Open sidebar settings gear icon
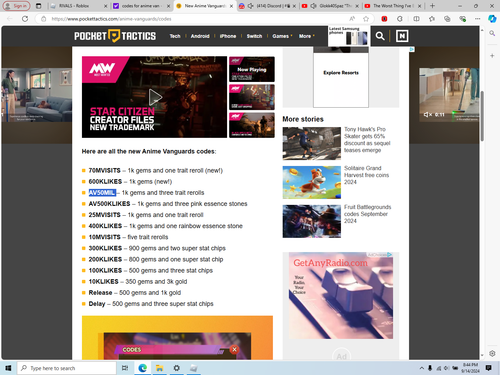Viewport: 500px width, 375px height. [492, 353]
